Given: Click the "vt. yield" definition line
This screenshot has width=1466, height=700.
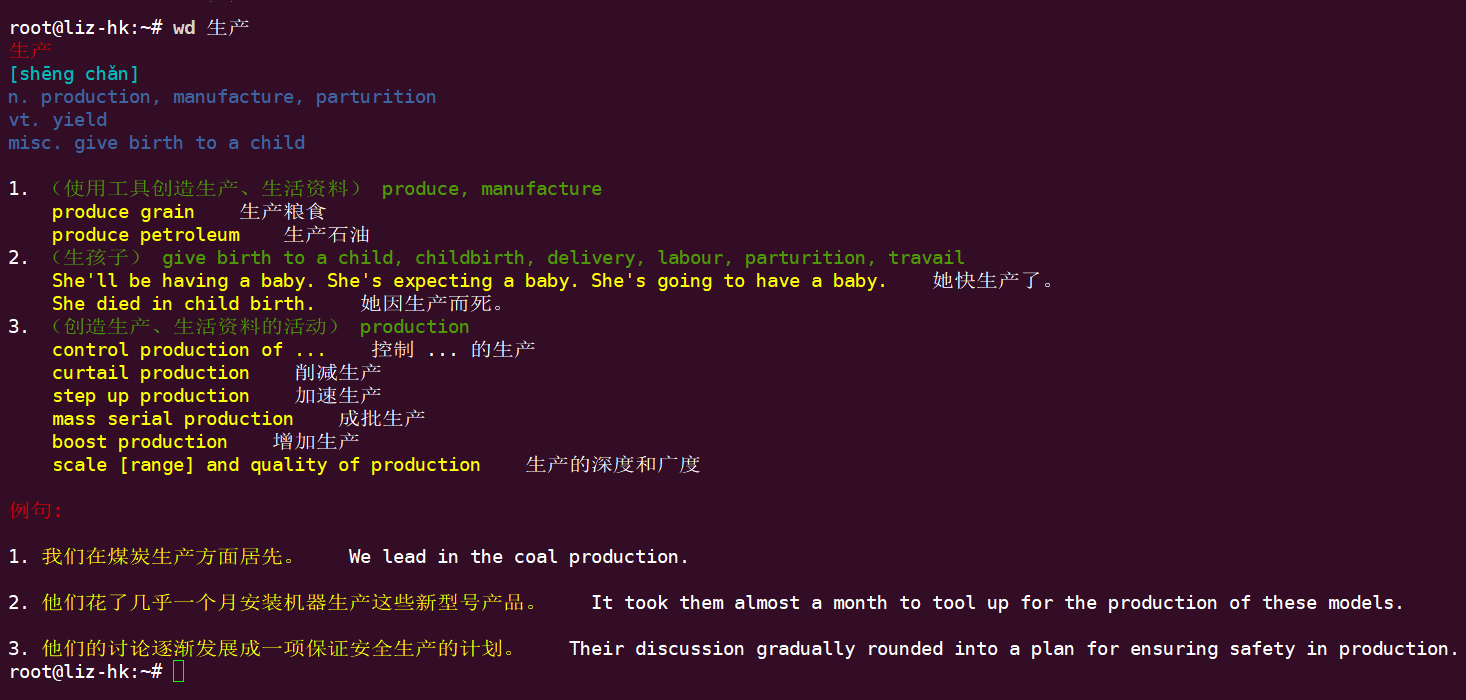Looking at the screenshot, I should click(57, 120).
